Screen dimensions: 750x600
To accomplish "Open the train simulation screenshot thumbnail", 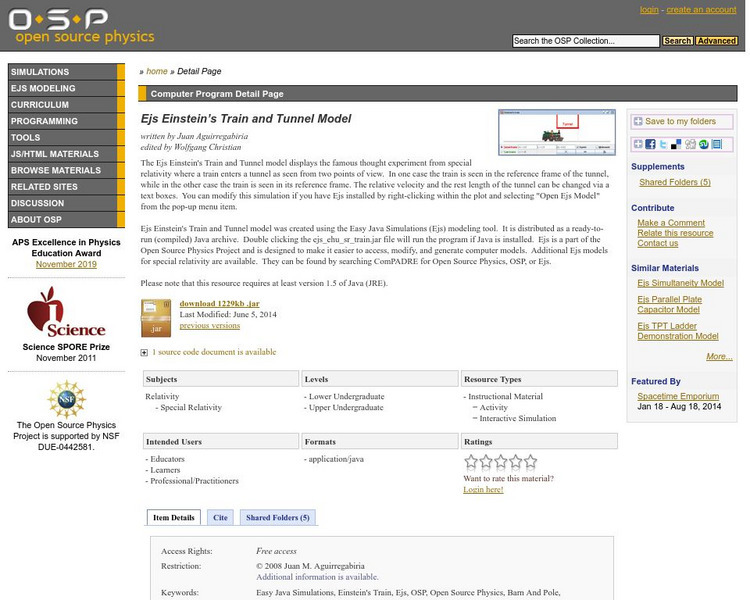I will click(x=557, y=132).
